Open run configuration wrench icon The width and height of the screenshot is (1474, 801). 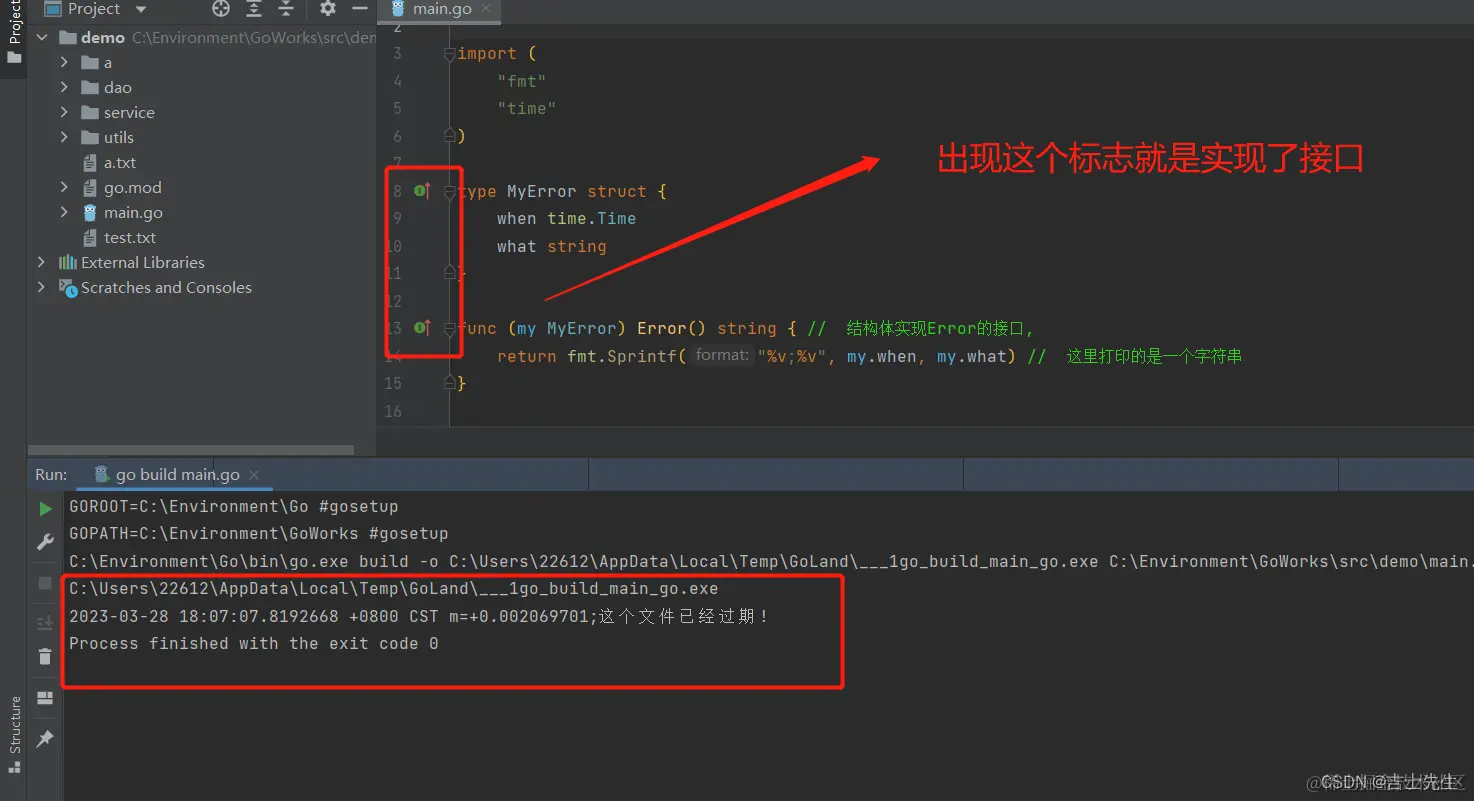(x=45, y=541)
